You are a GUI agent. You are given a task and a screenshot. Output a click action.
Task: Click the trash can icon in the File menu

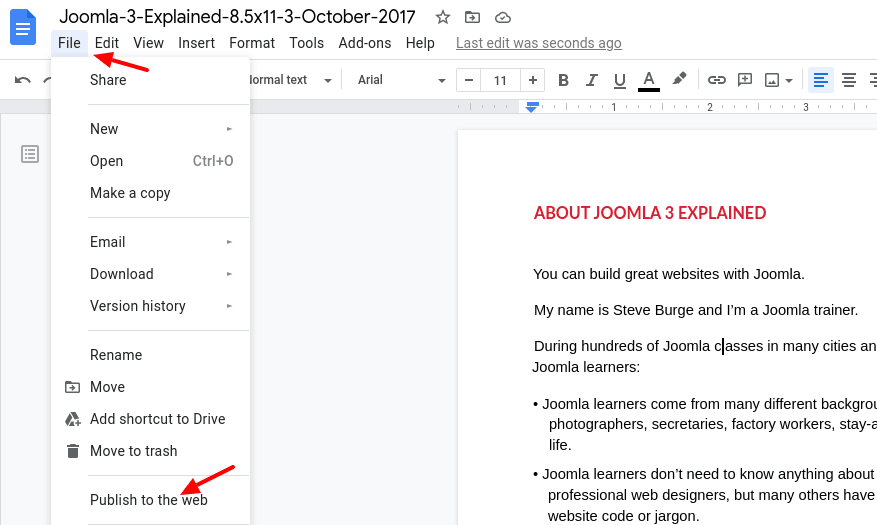click(x=73, y=451)
